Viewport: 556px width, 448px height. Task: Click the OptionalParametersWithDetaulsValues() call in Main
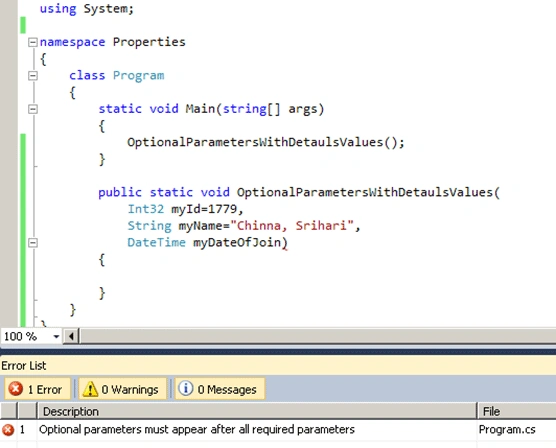(266, 142)
